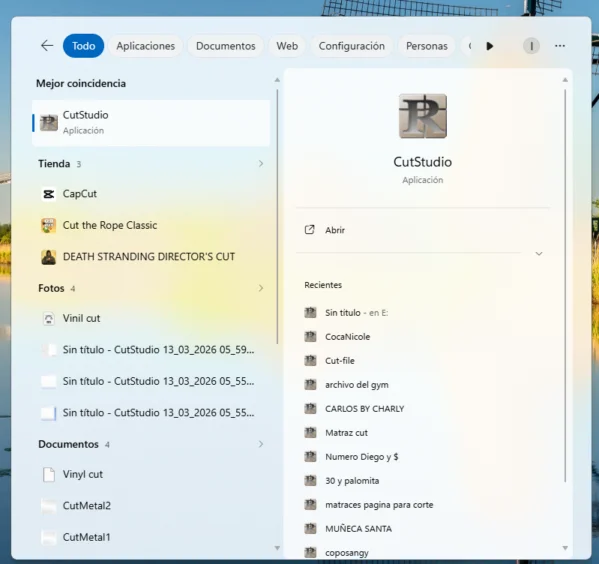Switch to the Web tab

[287, 46]
